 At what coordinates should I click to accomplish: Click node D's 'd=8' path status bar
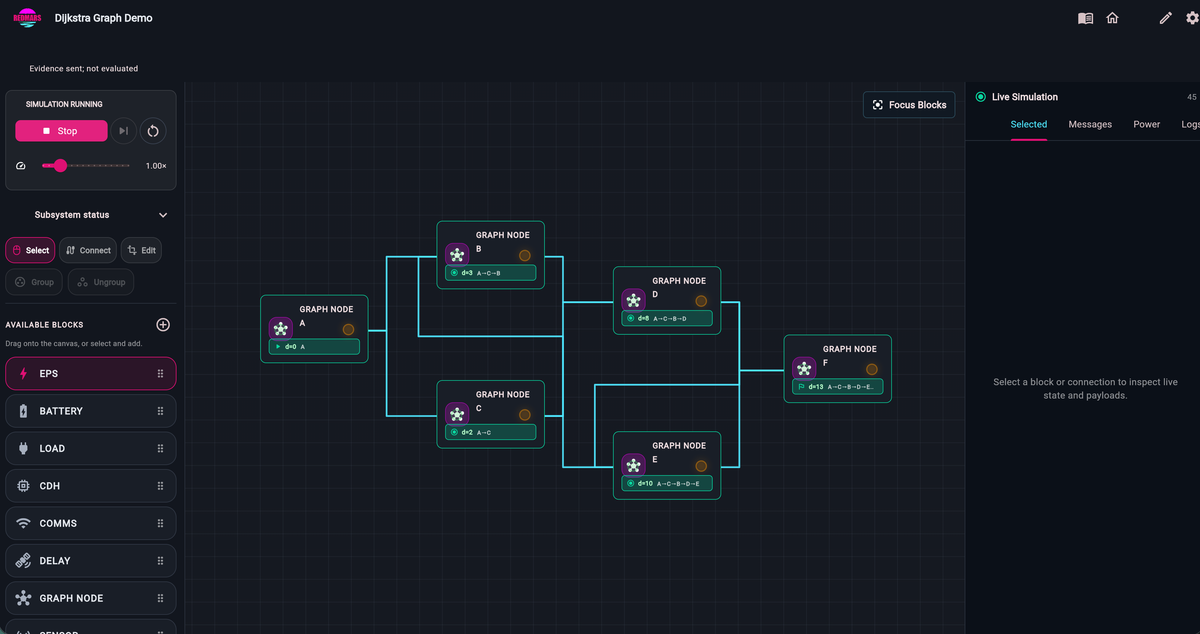(667, 318)
